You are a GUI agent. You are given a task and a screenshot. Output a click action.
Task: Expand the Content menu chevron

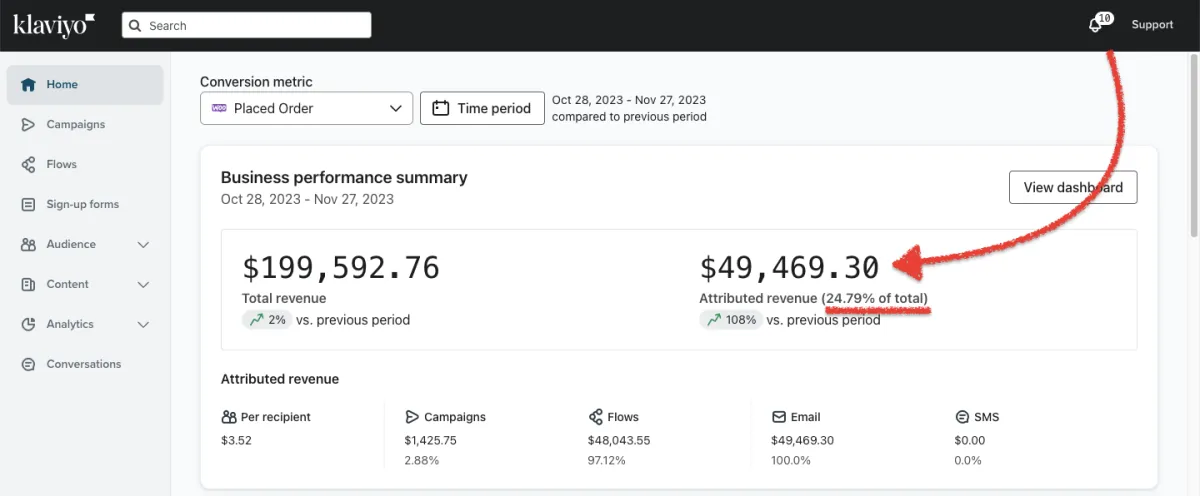pyautogui.click(x=143, y=285)
